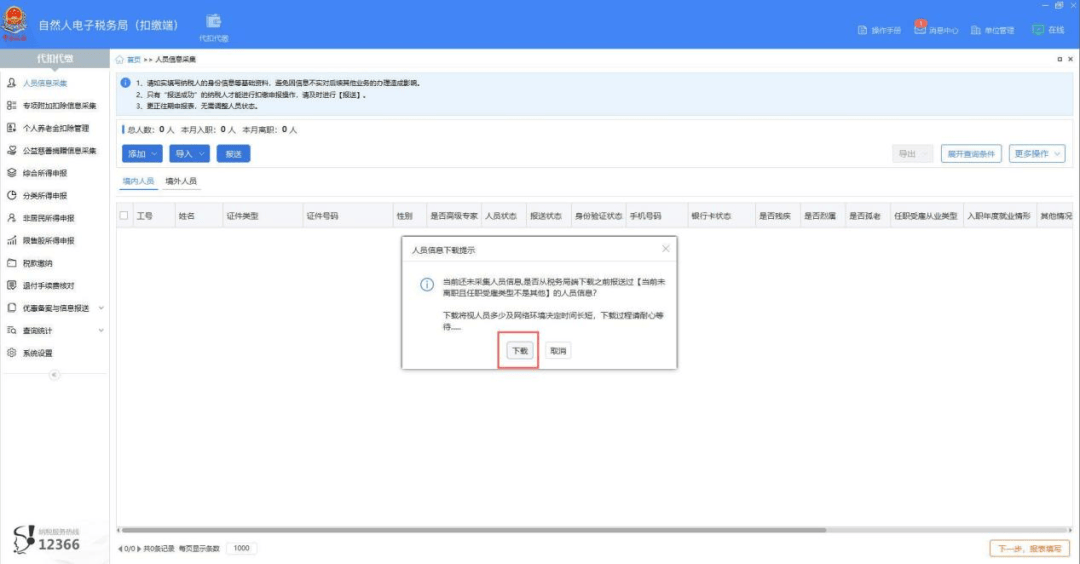Click the page size field showing 1000
This screenshot has width=1080, height=564.
(240, 549)
